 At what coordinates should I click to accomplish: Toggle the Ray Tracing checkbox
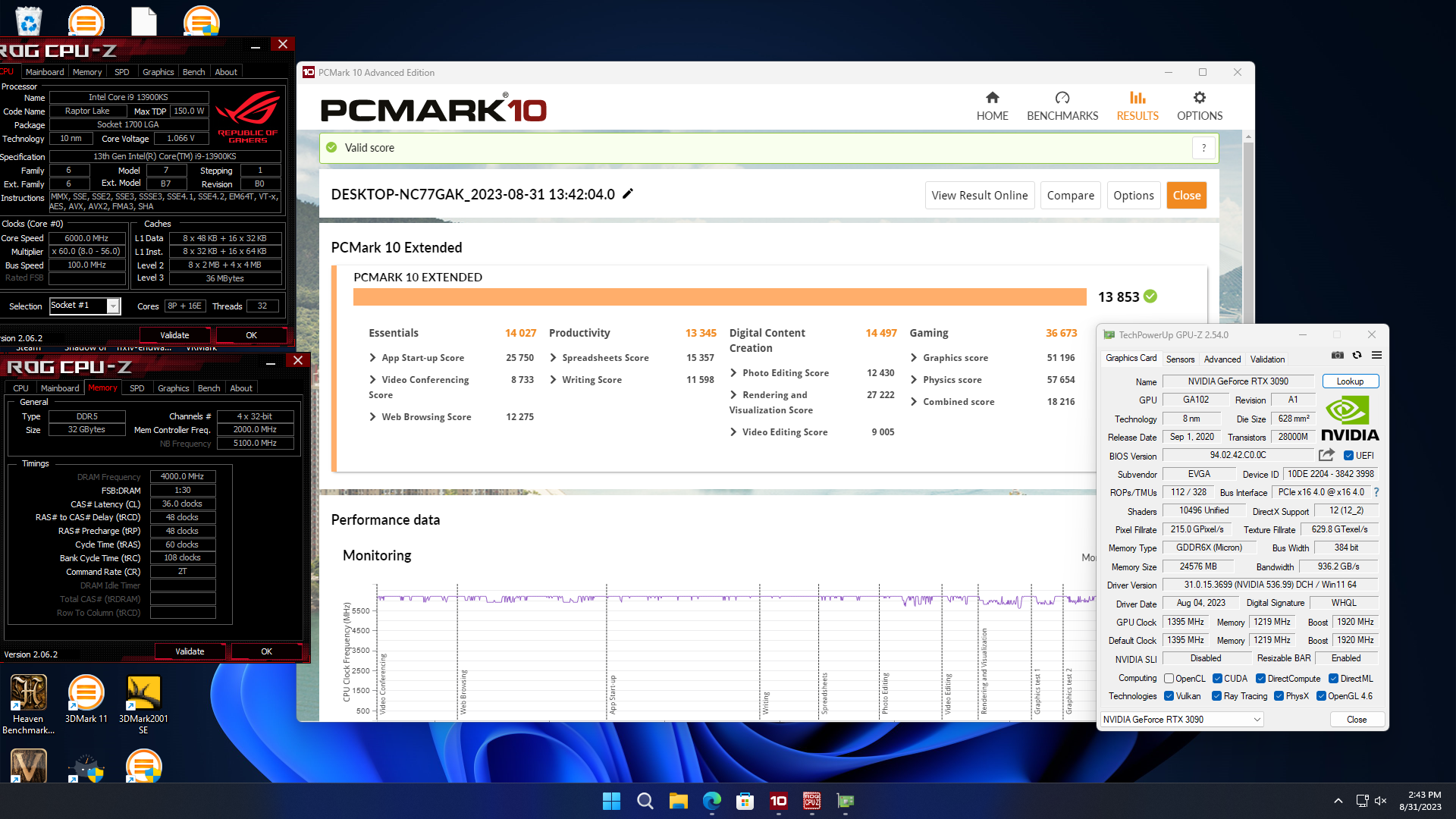[1216, 696]
